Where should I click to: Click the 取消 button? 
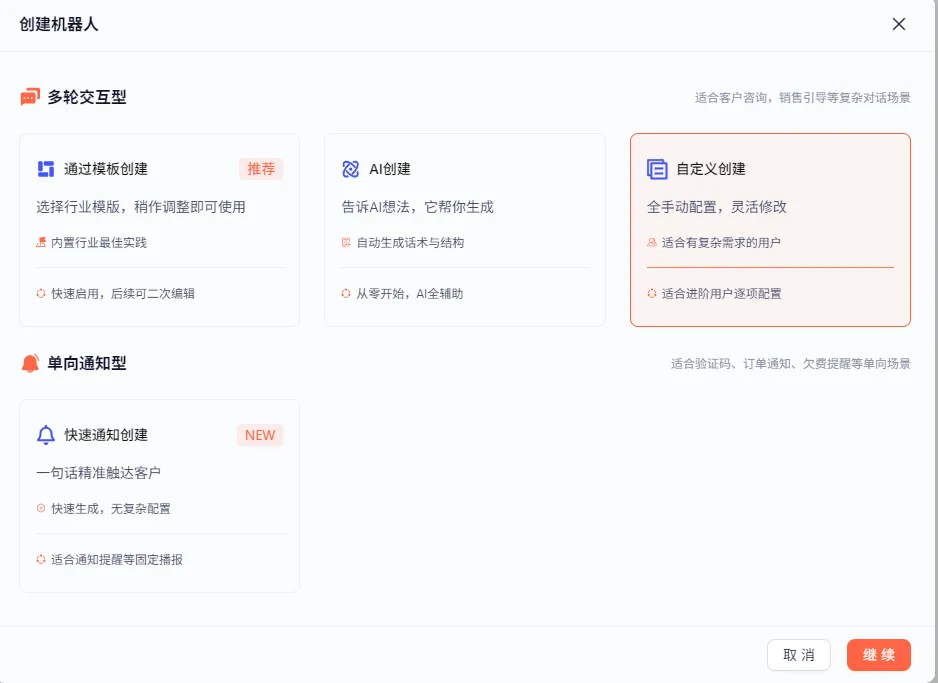pyautogui.click(x=799, y=655)
